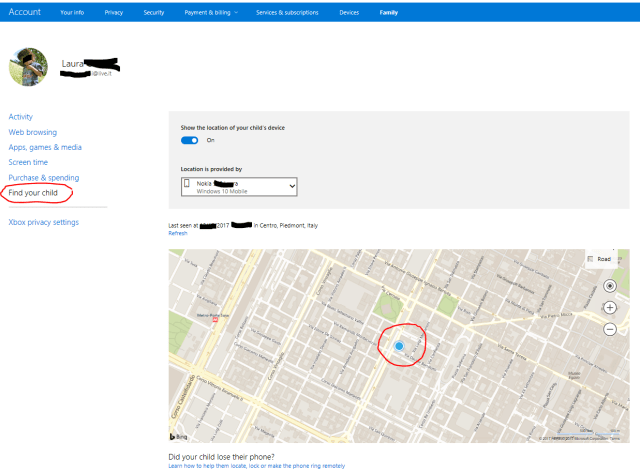This screenshot has height=473, width=640.
Task: Zoom in on the map
Action: tap(610, 308)
